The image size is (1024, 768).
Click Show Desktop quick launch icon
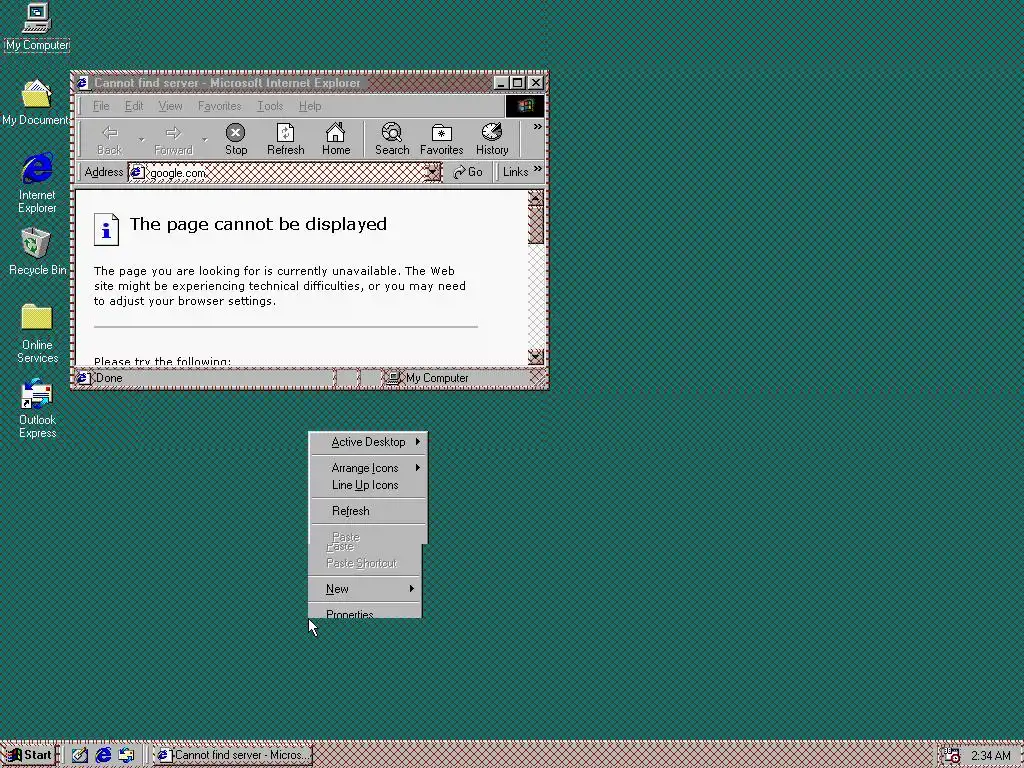80,755
